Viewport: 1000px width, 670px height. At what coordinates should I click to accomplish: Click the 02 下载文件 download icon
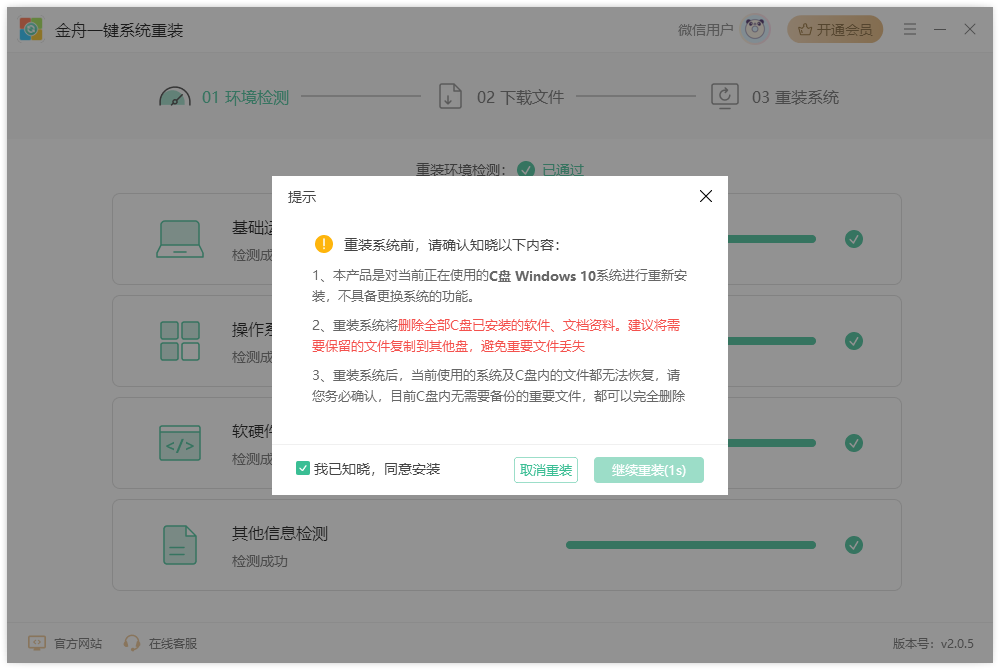point(450,95)
